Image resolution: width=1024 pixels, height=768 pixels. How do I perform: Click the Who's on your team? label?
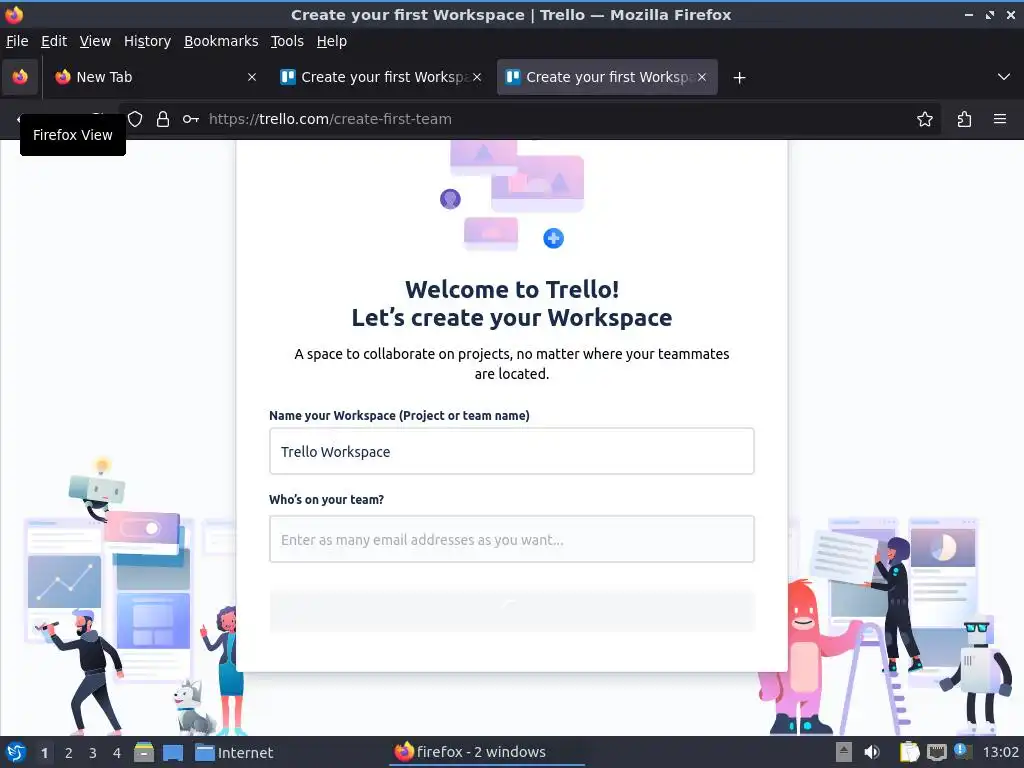pyautogui.click(x=327, y=500)
